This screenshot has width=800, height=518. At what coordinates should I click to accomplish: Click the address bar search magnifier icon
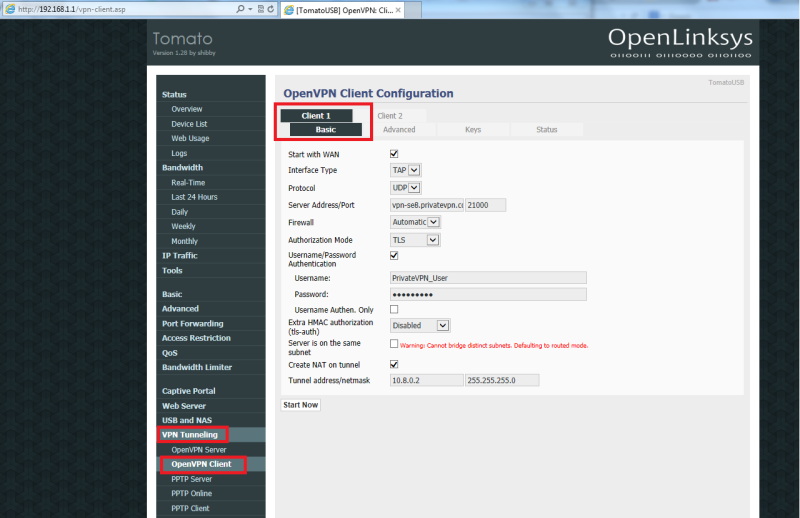click(240, 9)
